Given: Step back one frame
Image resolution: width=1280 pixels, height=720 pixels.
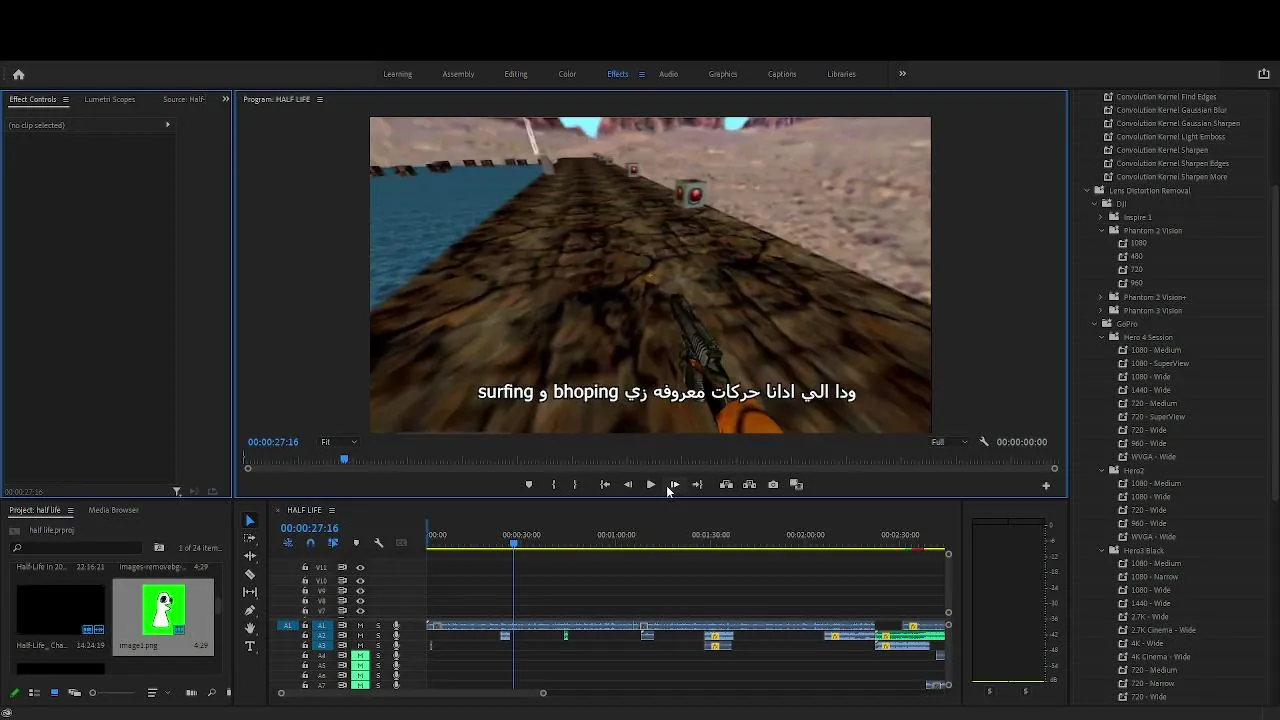Looking at the screenshot, I should pos(628,485).
